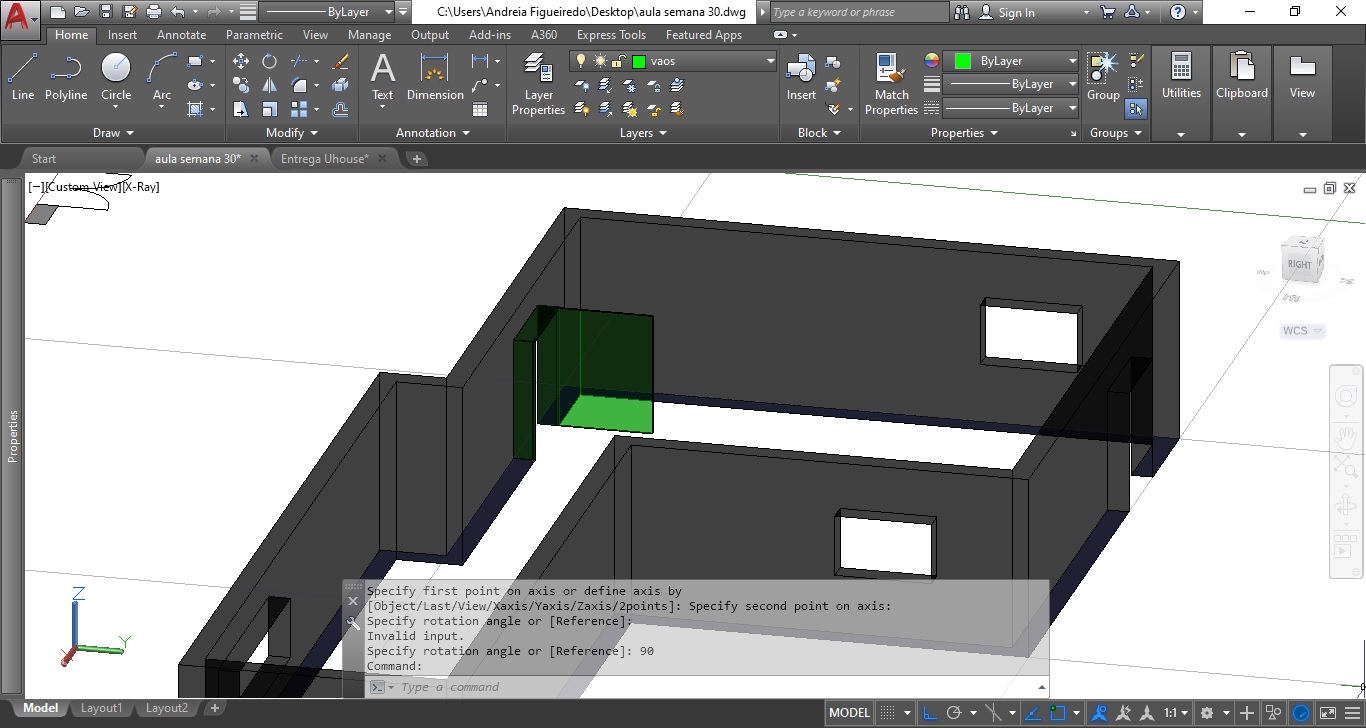Expand the Layers panel dropdown
The image size is (1366, 728).
[642, 132]
